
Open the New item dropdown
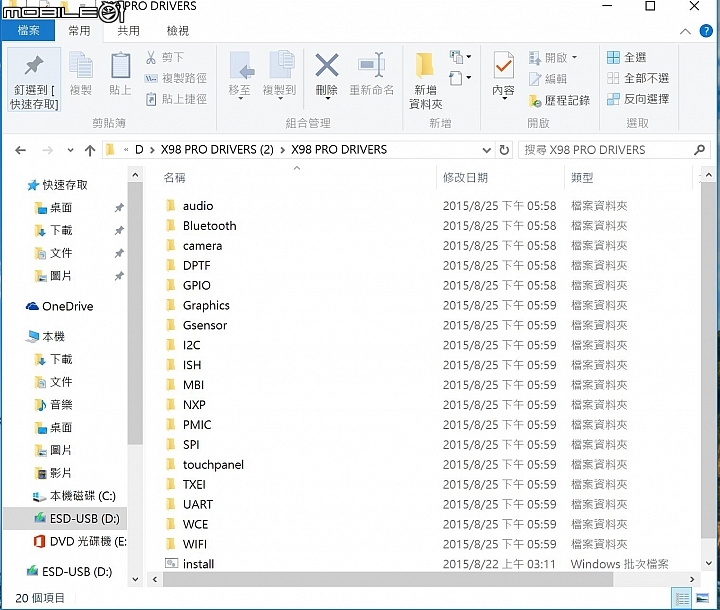461,57
